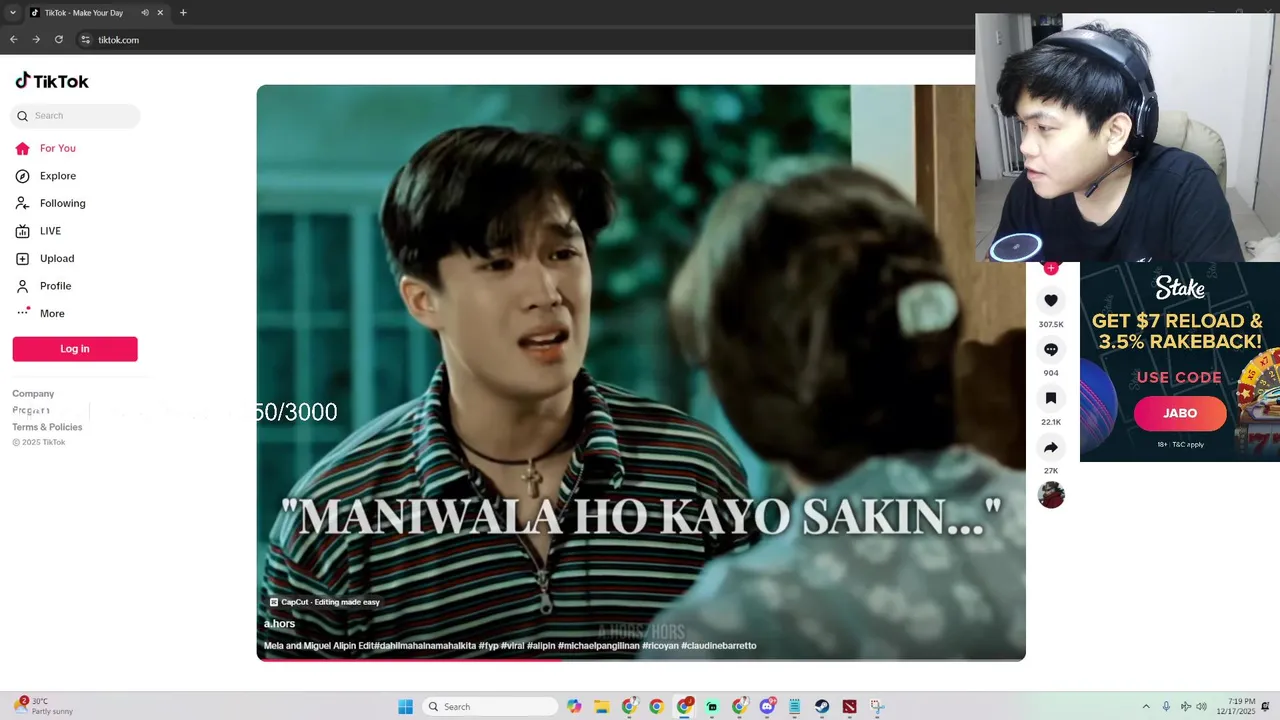Click the CapCut Editing made easy tag
The height and width of the screenshot is (720, 1280).
click(x=325, y=602)
